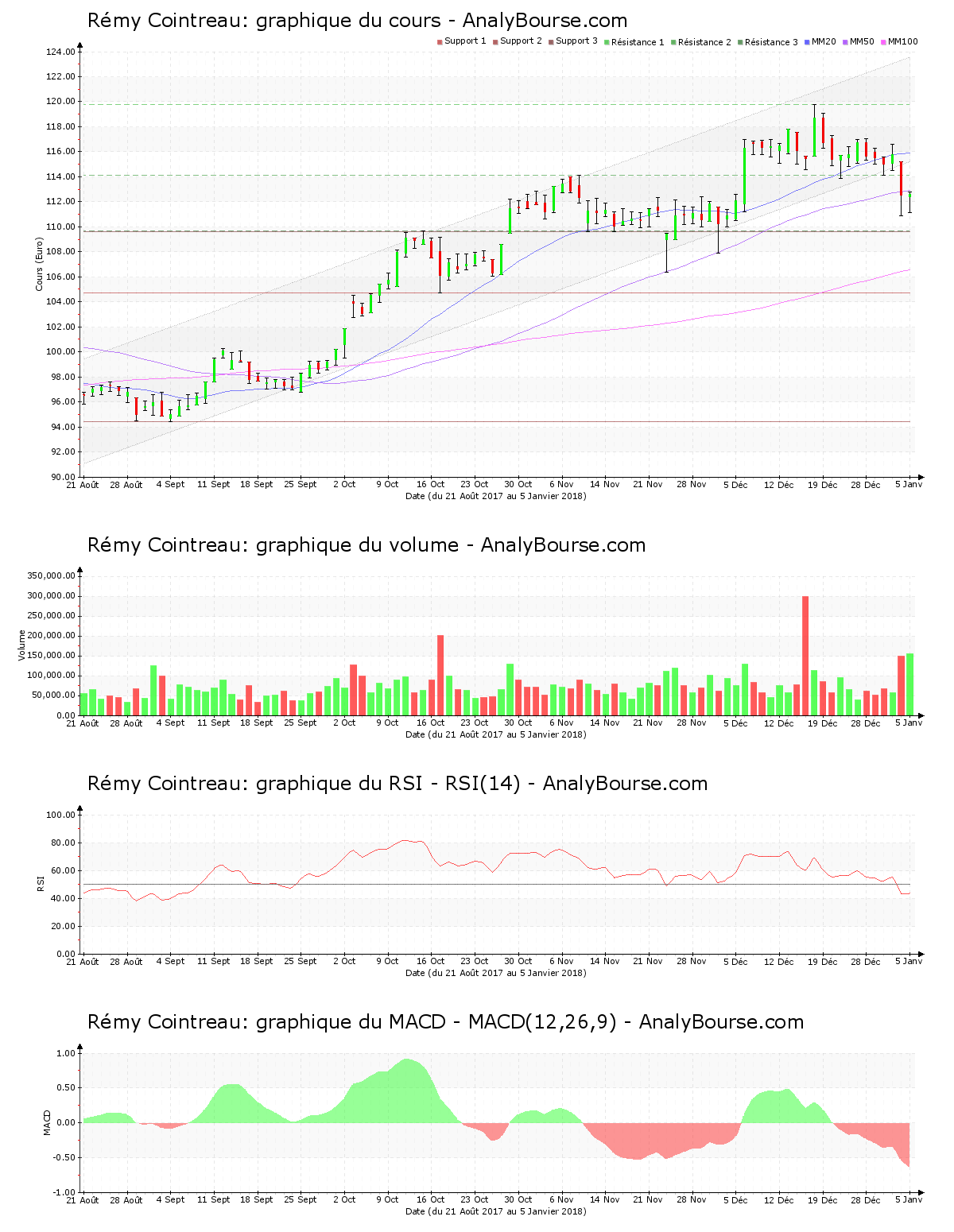Click the 80.00 tick on RSI chart
954x1232 pixels.
click(x=64, y=843)
